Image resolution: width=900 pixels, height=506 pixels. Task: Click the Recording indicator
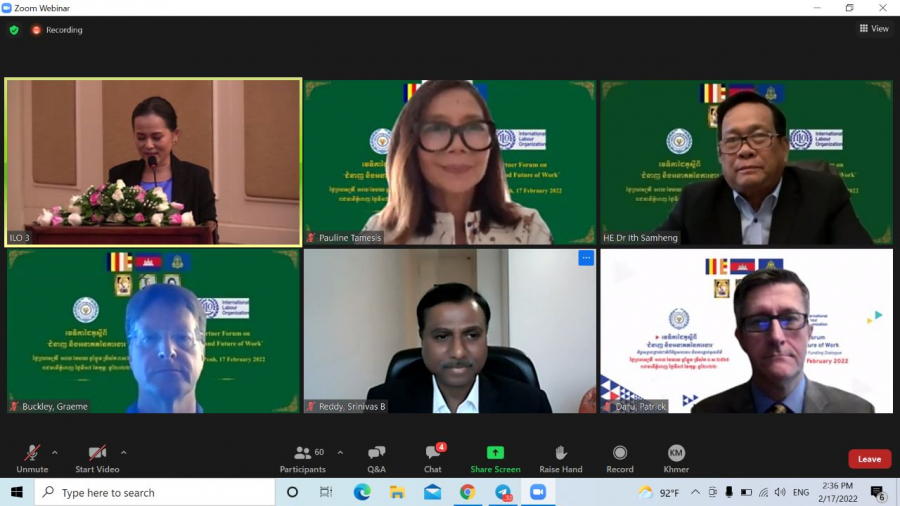pos(57,30)
